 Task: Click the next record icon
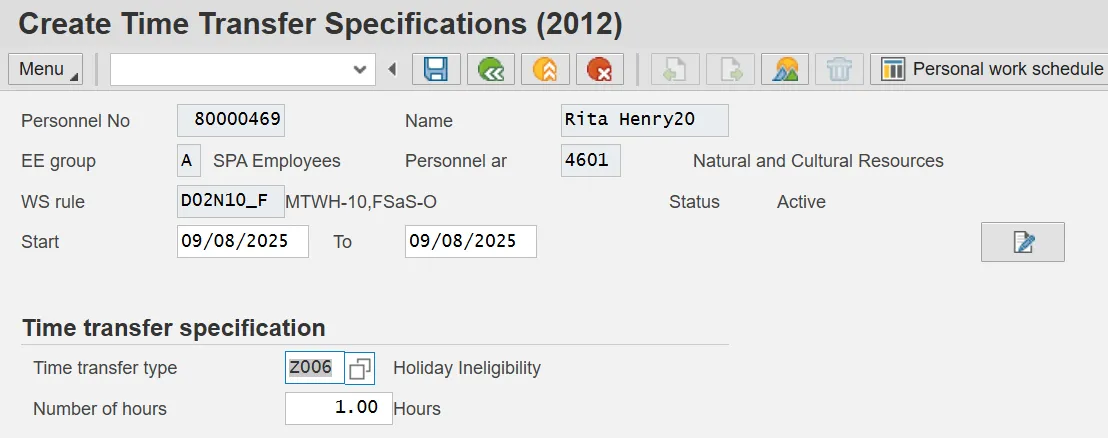[x=730, y=69]
